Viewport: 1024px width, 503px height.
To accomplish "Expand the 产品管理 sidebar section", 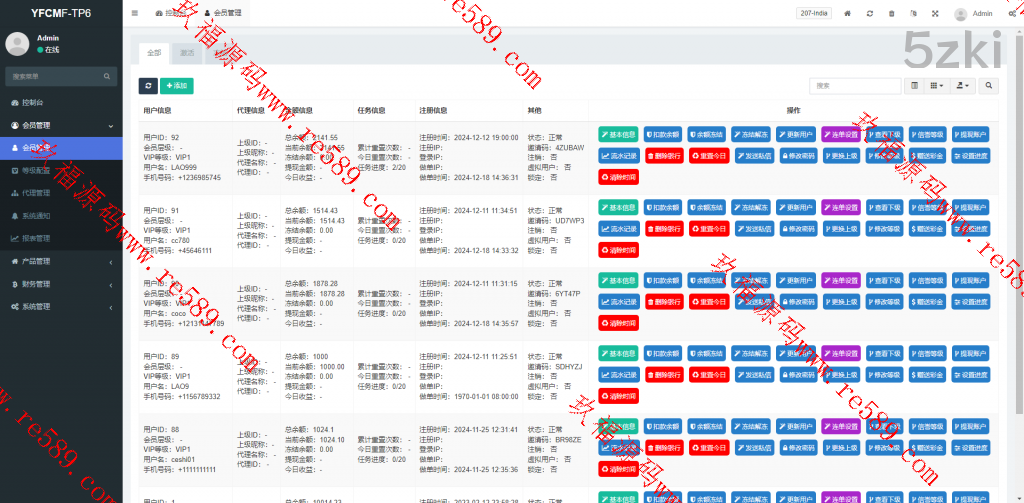I will point(61,261).
